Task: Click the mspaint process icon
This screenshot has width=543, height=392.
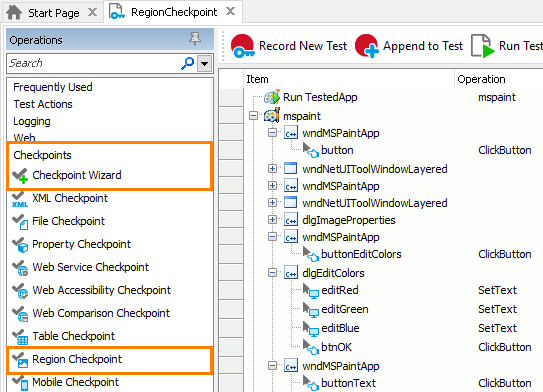Action: click(272, 115)
